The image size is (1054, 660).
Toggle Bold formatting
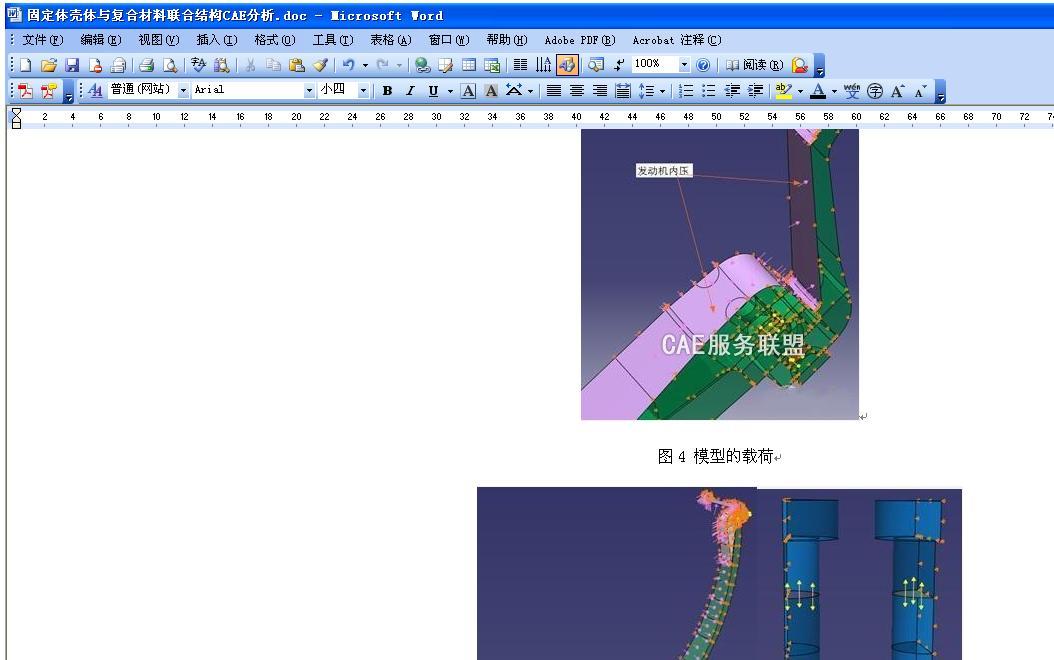pyautogui.click(x=387, y=91)
